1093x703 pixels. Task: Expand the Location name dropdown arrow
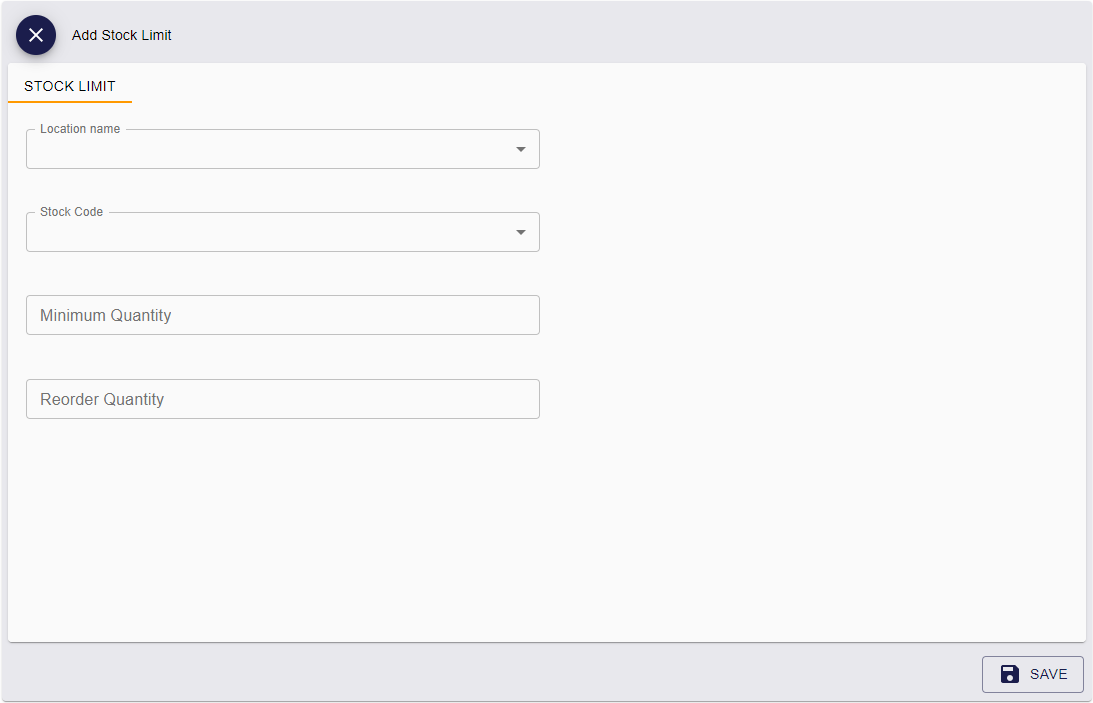click(x=521, y=149)
